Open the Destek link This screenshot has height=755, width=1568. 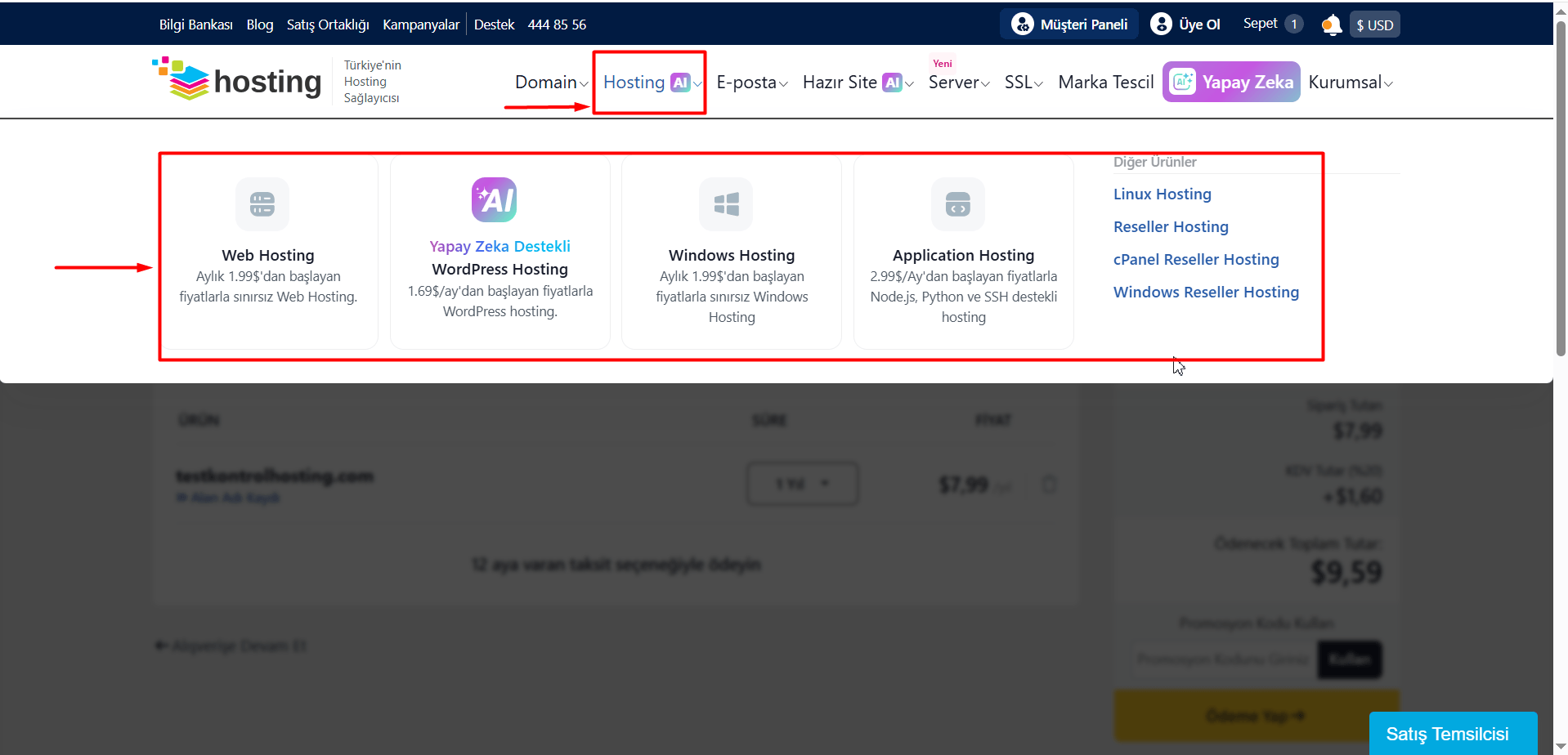(494, 25)
